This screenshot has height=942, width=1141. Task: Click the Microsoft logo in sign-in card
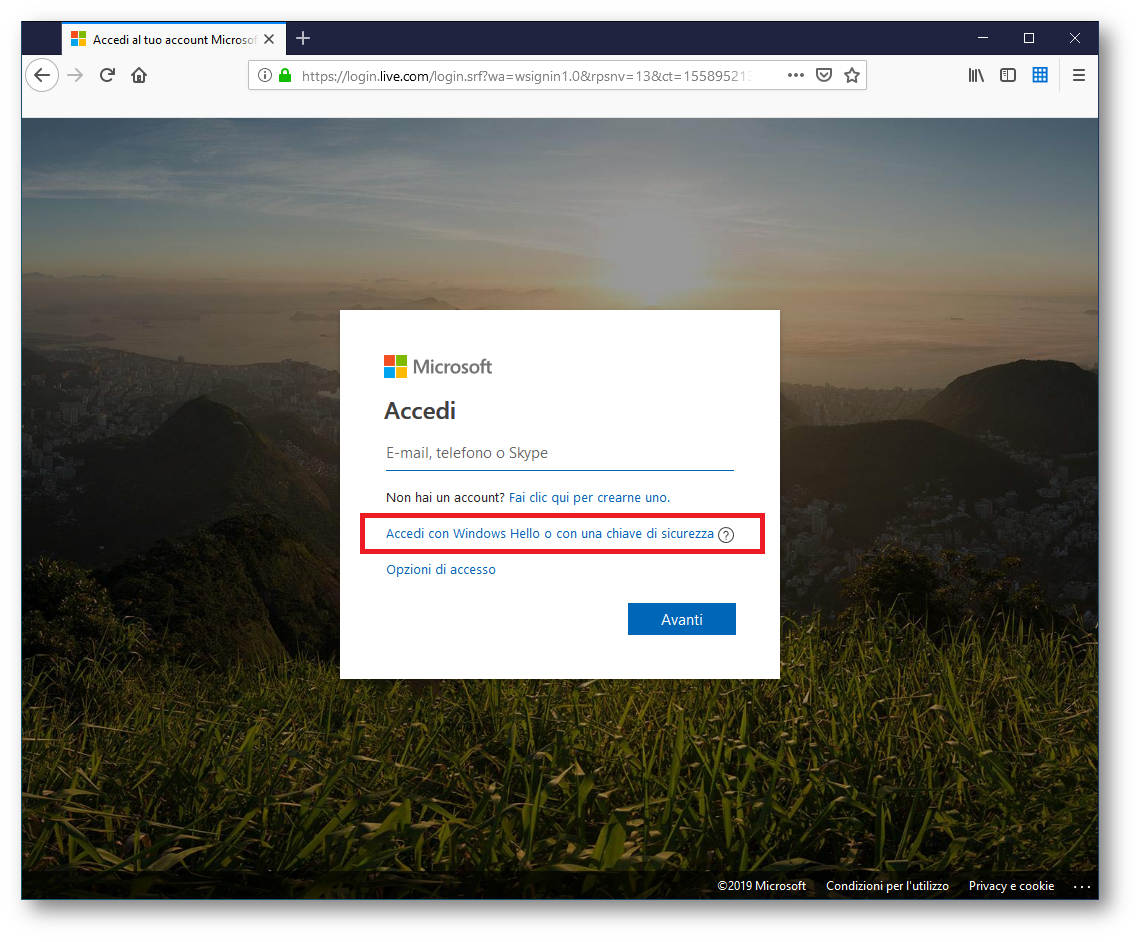click(x=438, y=367)
